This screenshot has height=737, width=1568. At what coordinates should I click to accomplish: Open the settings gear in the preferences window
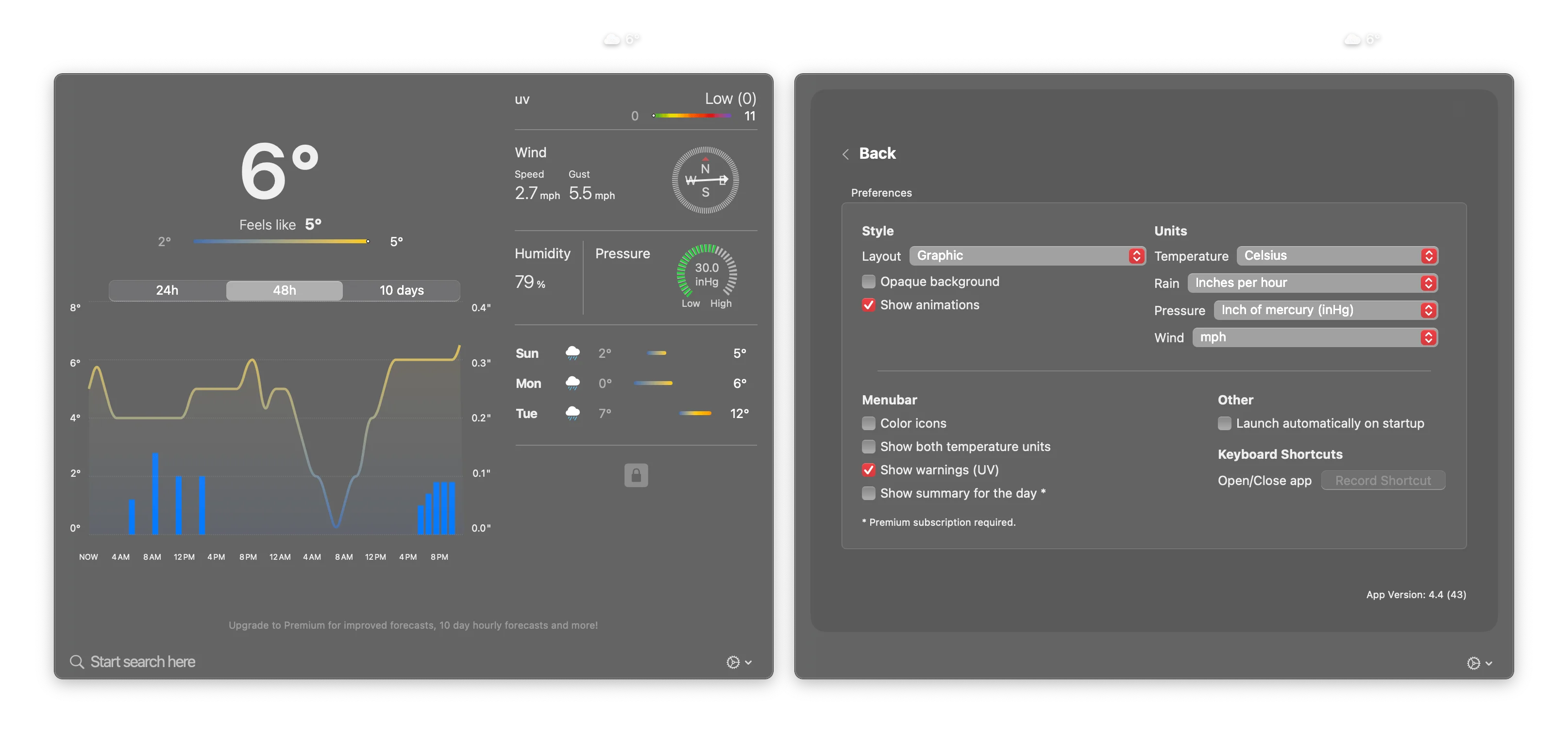click(1474, 663)
